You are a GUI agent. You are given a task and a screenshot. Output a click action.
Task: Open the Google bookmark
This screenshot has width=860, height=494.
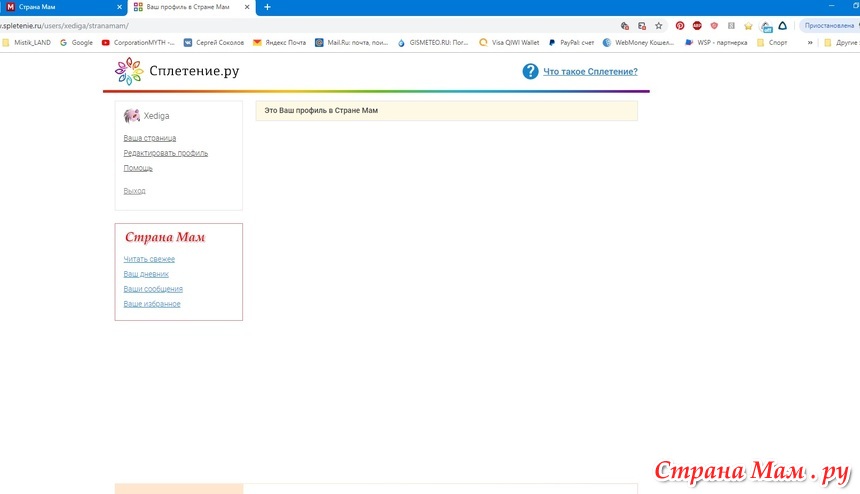click(76, 42)
